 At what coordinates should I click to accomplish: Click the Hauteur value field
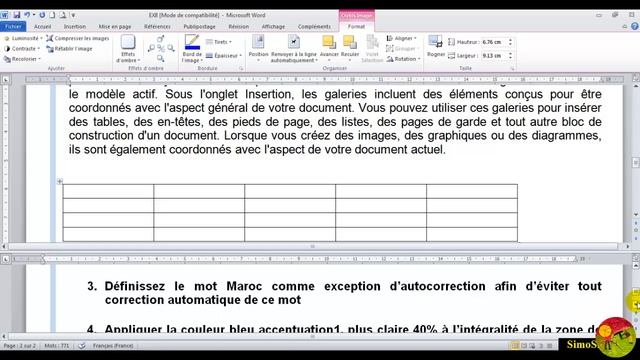pyautogui.click(x=493, y=42)
